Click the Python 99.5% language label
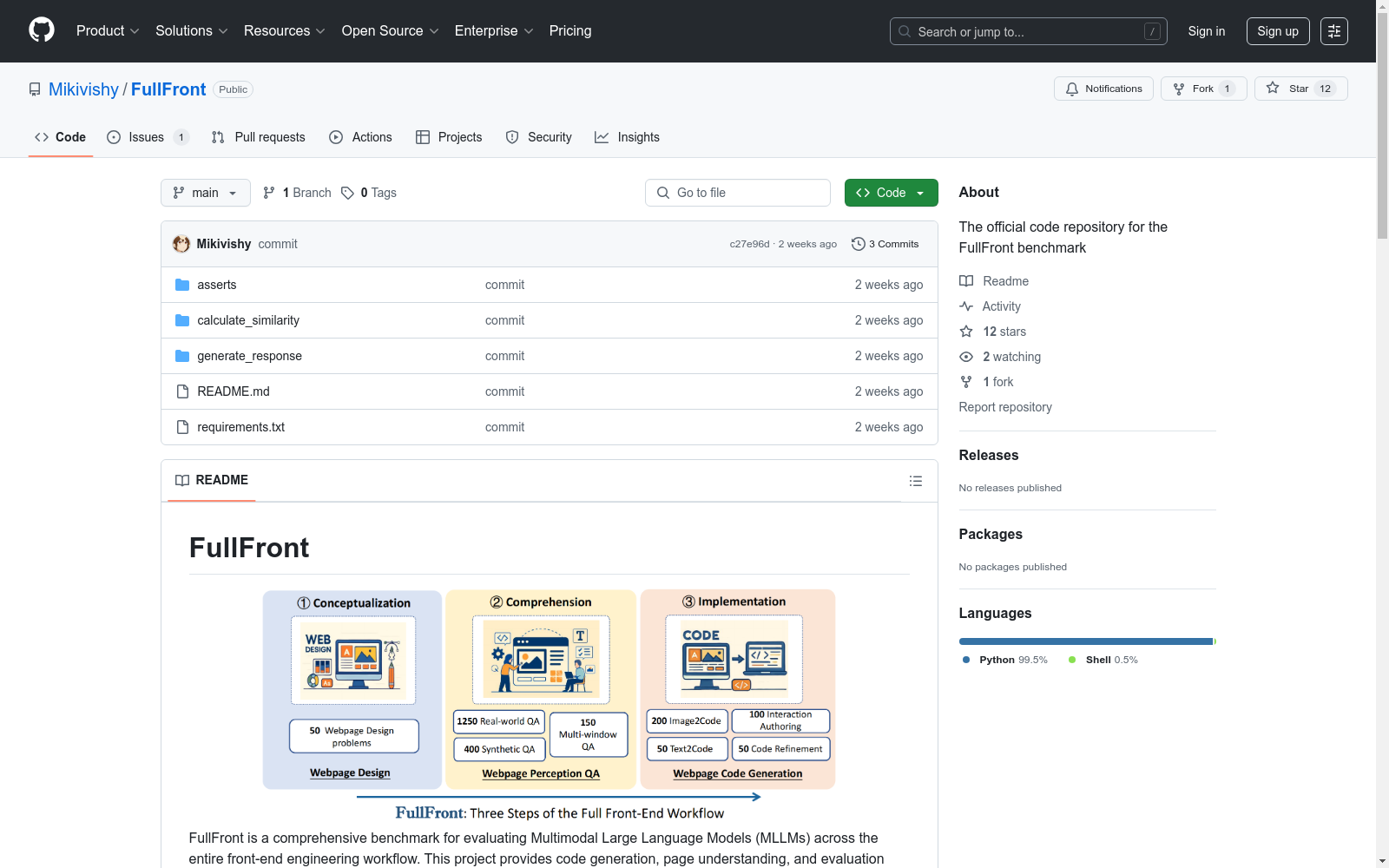 [x=1013, y=660]
